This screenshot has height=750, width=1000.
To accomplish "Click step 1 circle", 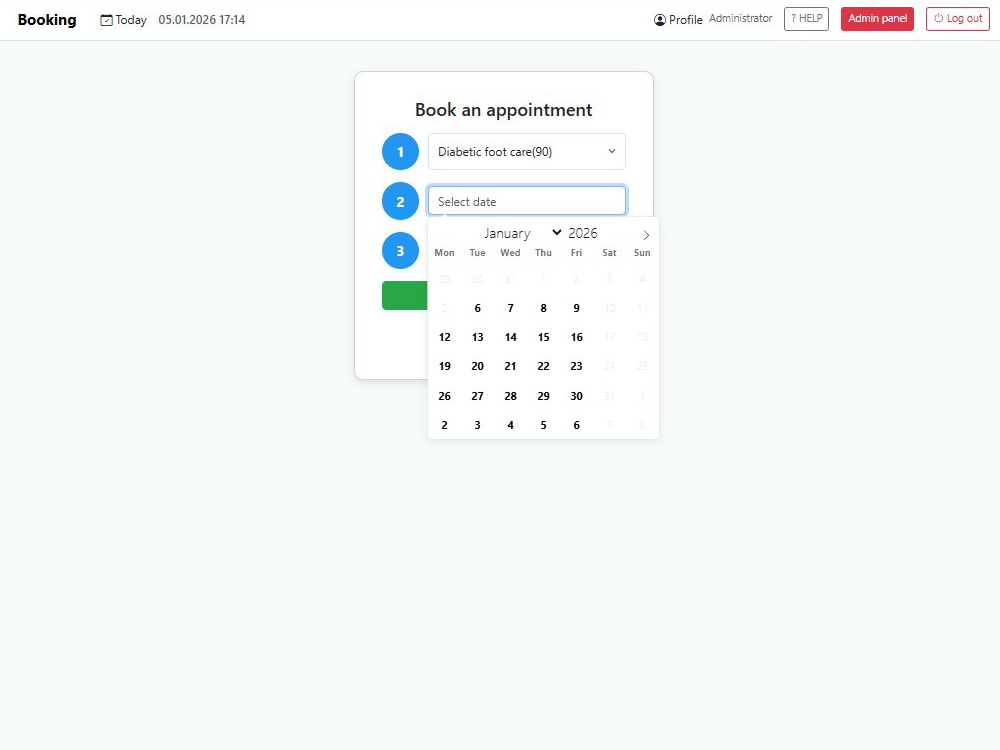I will point(400,152).
